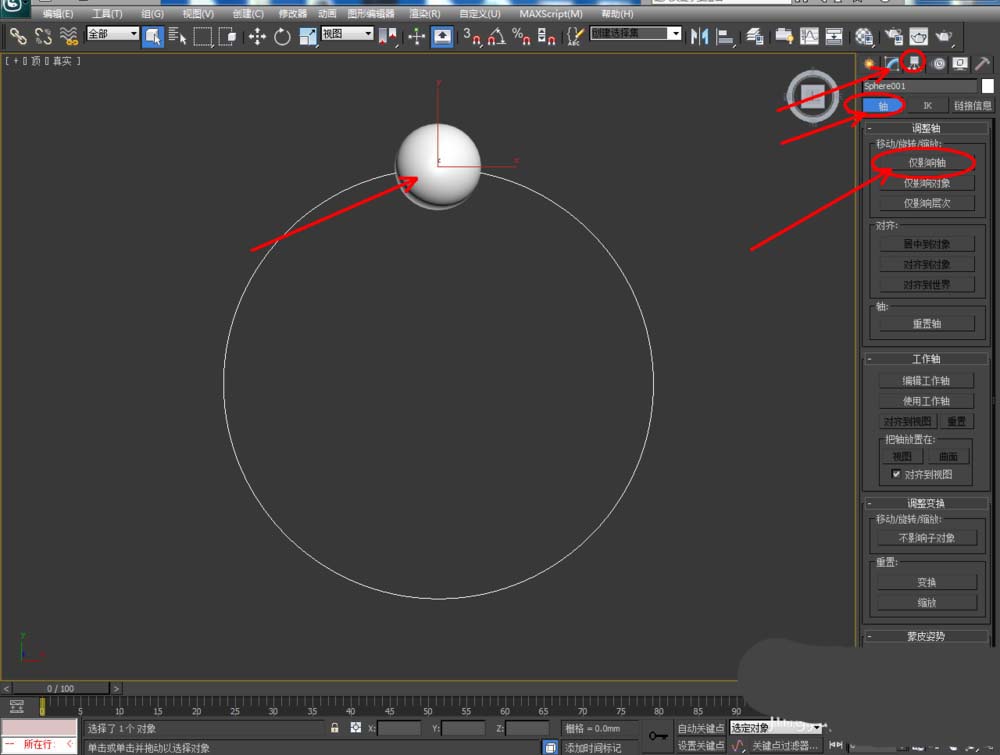Toggle the 对齐到视图 checkbox
Image resolution: width=1000 pixels, height=755 pixels.
pos(897,475)
